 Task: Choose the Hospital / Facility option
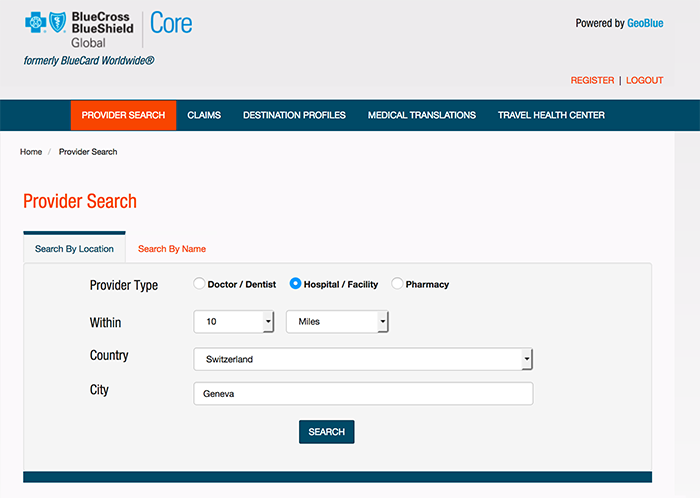pos(295,284)
